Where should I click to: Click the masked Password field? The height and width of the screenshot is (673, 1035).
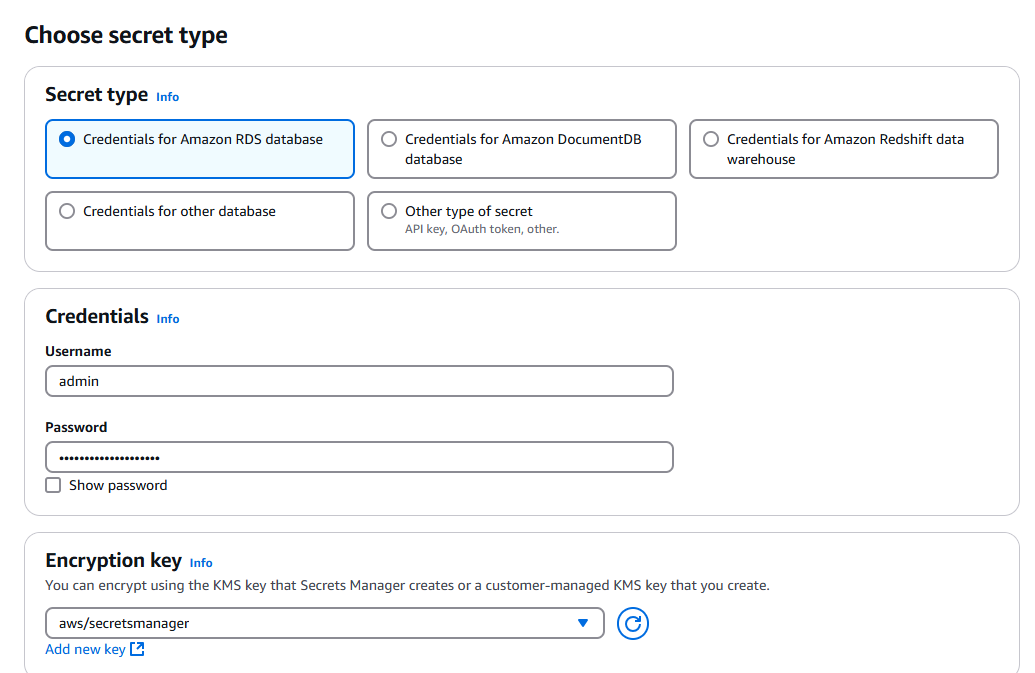pyautogui.click(x=359, y=457)
